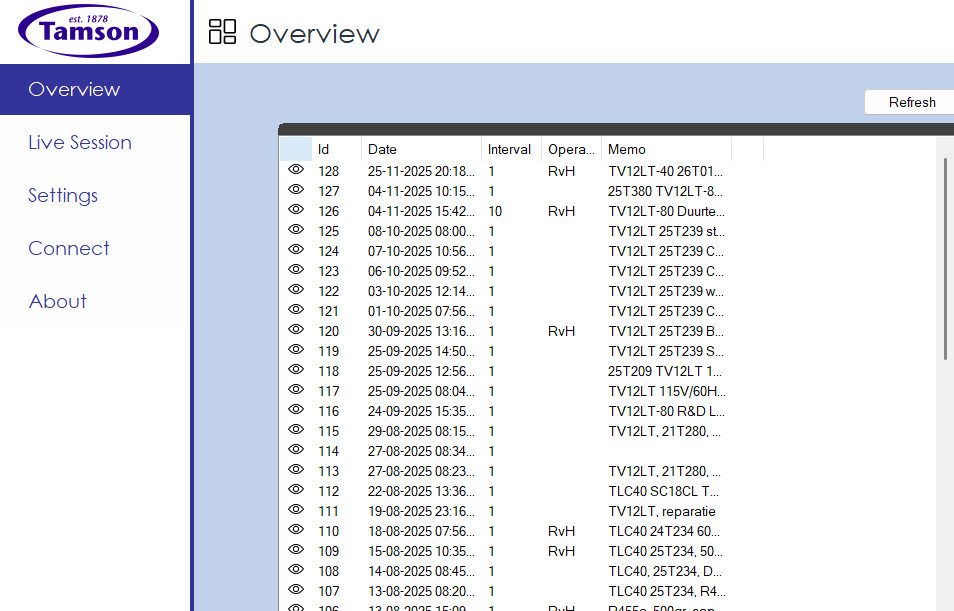Click the Memo column header
Viewport: 954px width, 611px height.
click(x=667, y=150)
